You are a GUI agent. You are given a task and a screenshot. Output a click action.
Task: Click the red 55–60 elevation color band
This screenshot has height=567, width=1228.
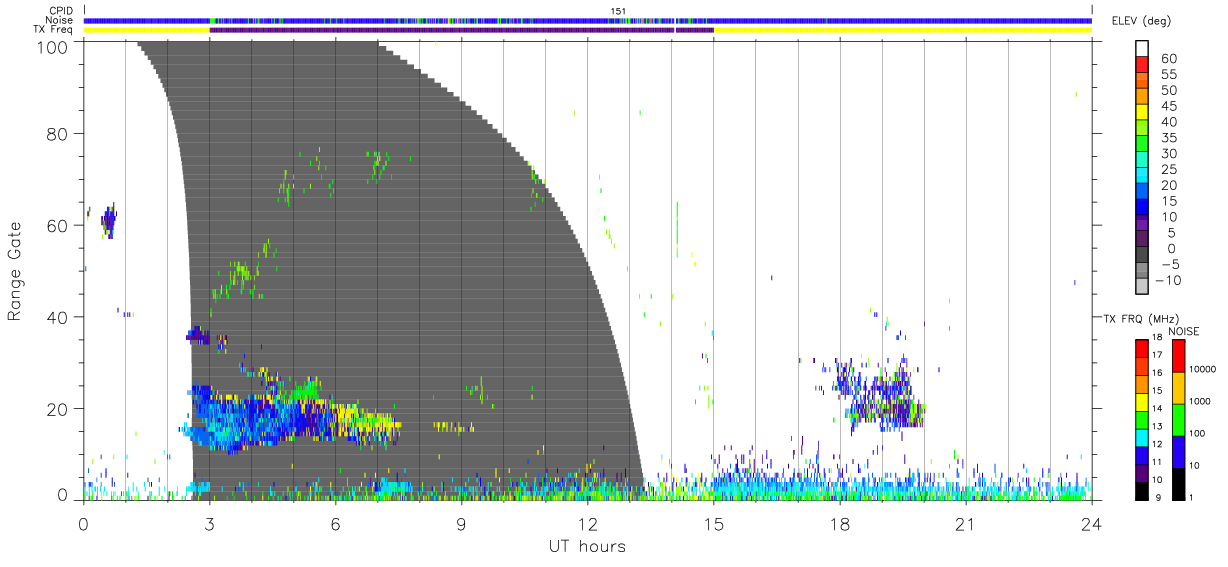click(x=1142, y=66)
